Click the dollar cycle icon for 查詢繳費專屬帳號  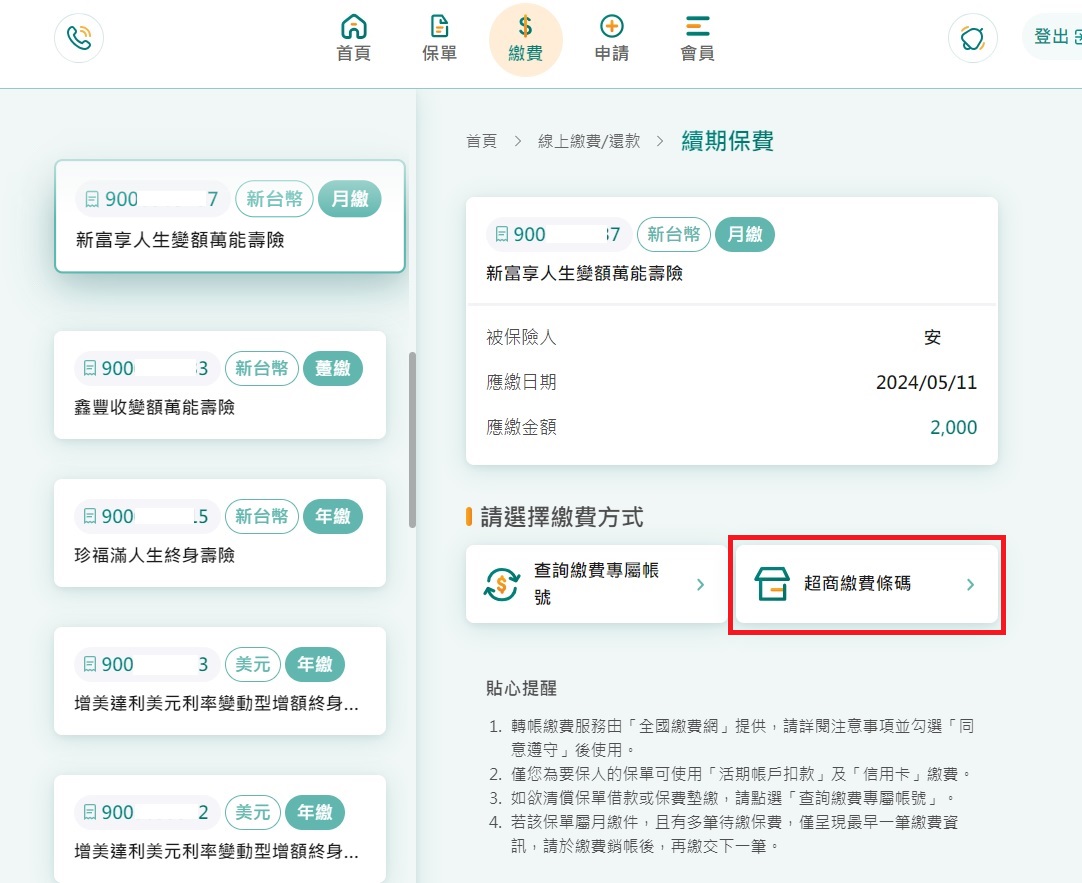click(x=502, y=584)
